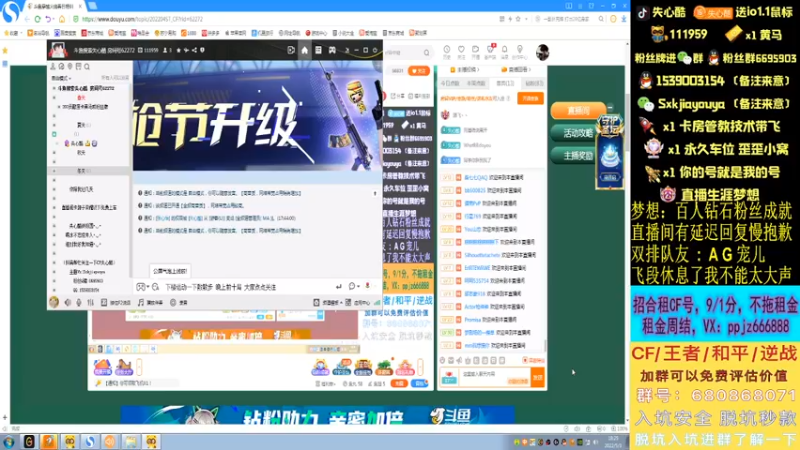
Task: Open the folder icon in the taskbar
Action: [131, 441]
